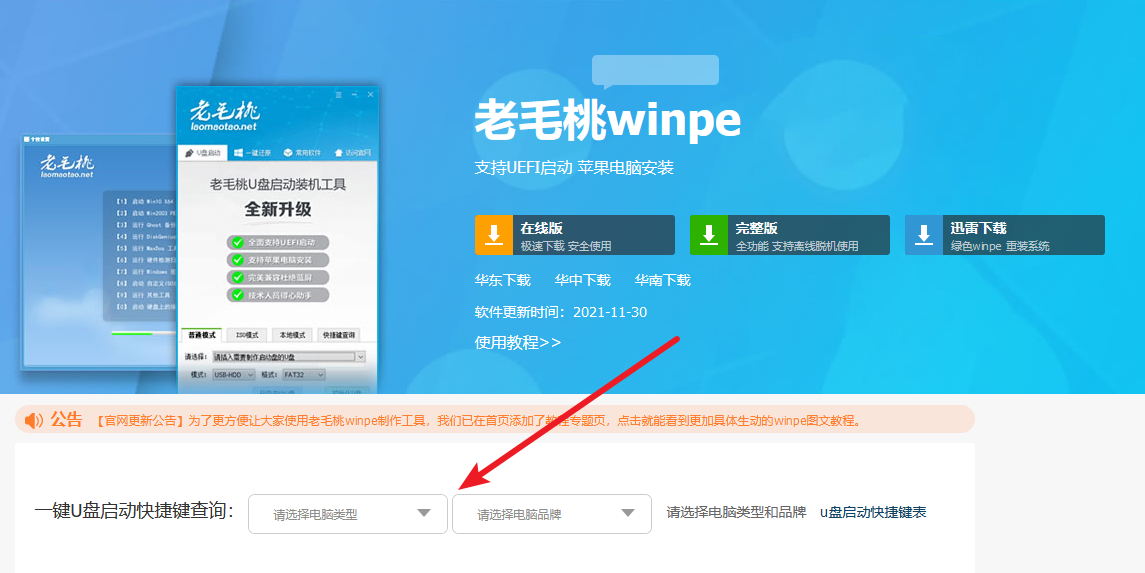Viewport: 1145px width, 573px height.
Task: Open the 华中下载 mirror link
Action: point(582,280)
